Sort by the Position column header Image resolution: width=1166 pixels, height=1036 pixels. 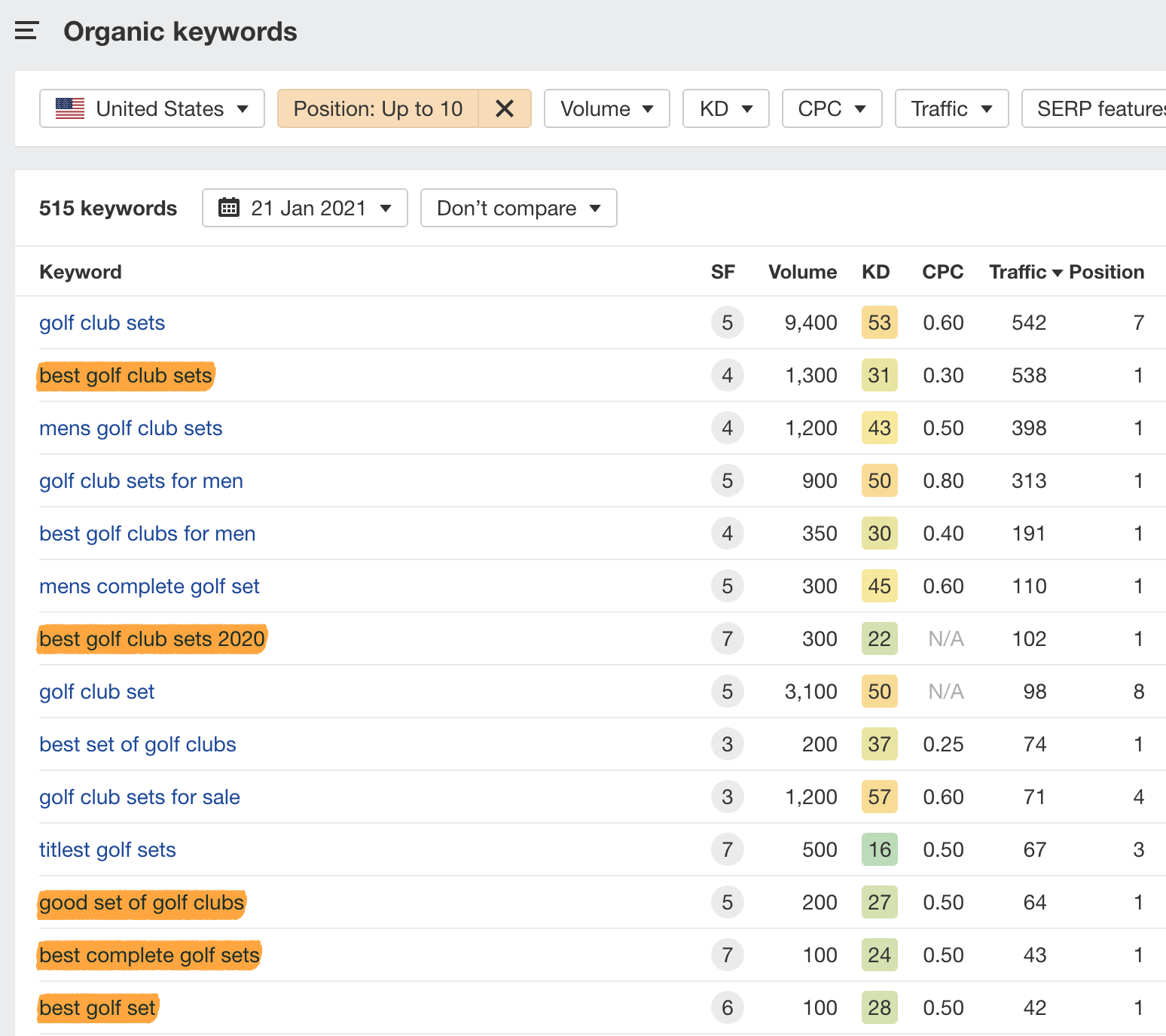coord(1106,273)
